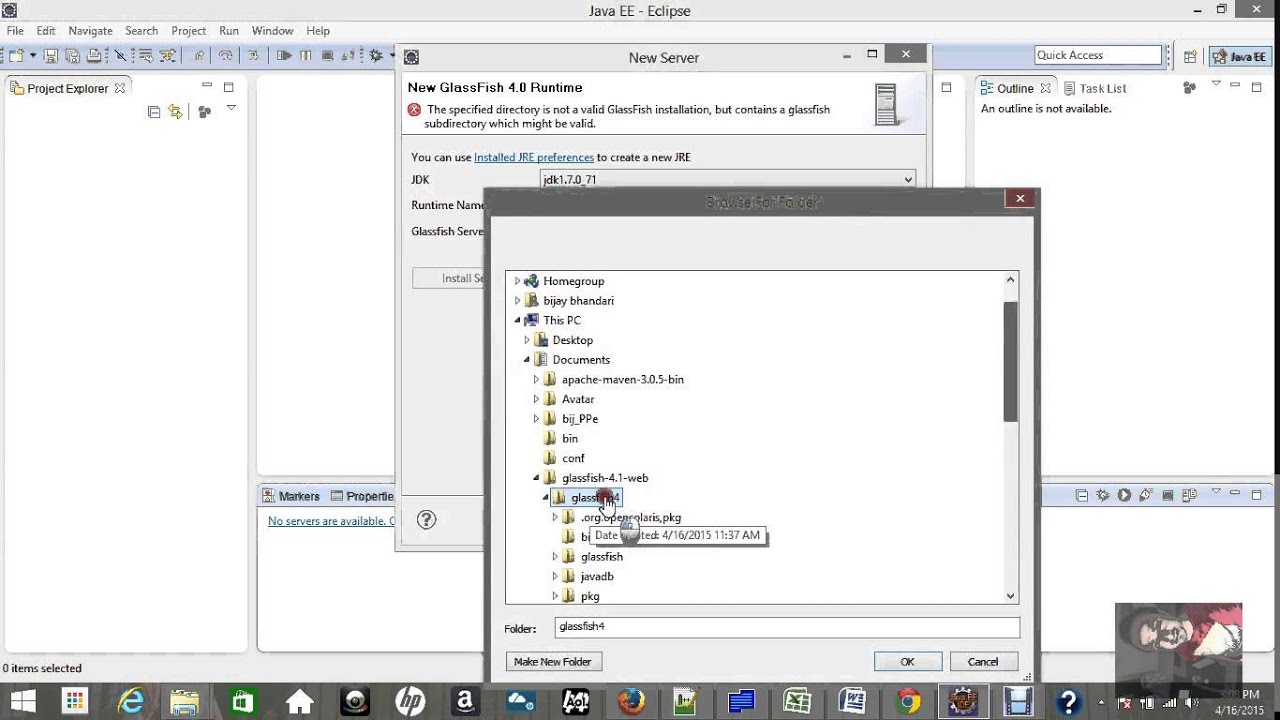Select the glassfish subfolder
Screen dimensions: 1280x720
tap(601, 557)
